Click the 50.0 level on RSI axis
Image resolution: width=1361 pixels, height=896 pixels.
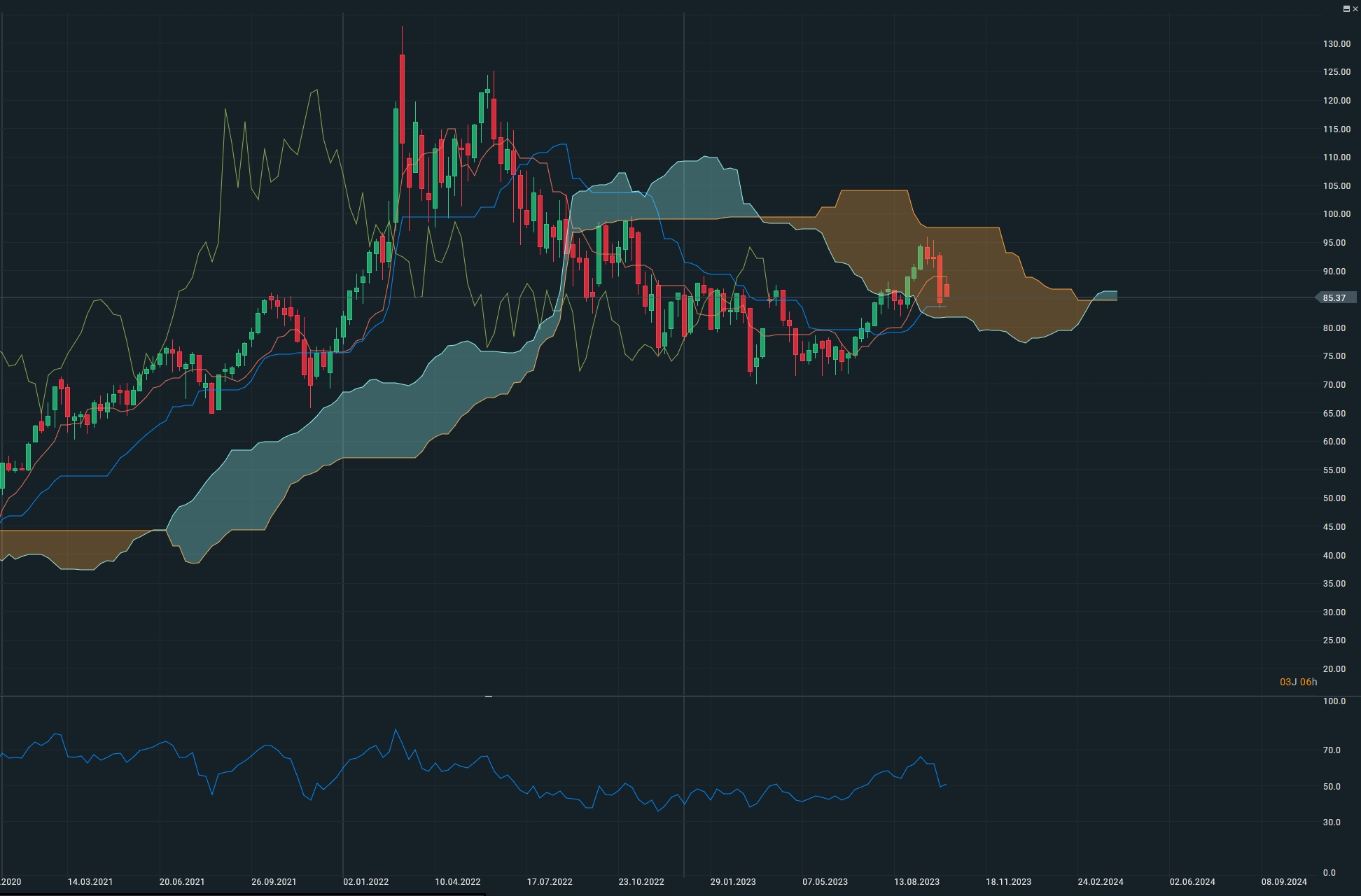tap(1332, 787)
